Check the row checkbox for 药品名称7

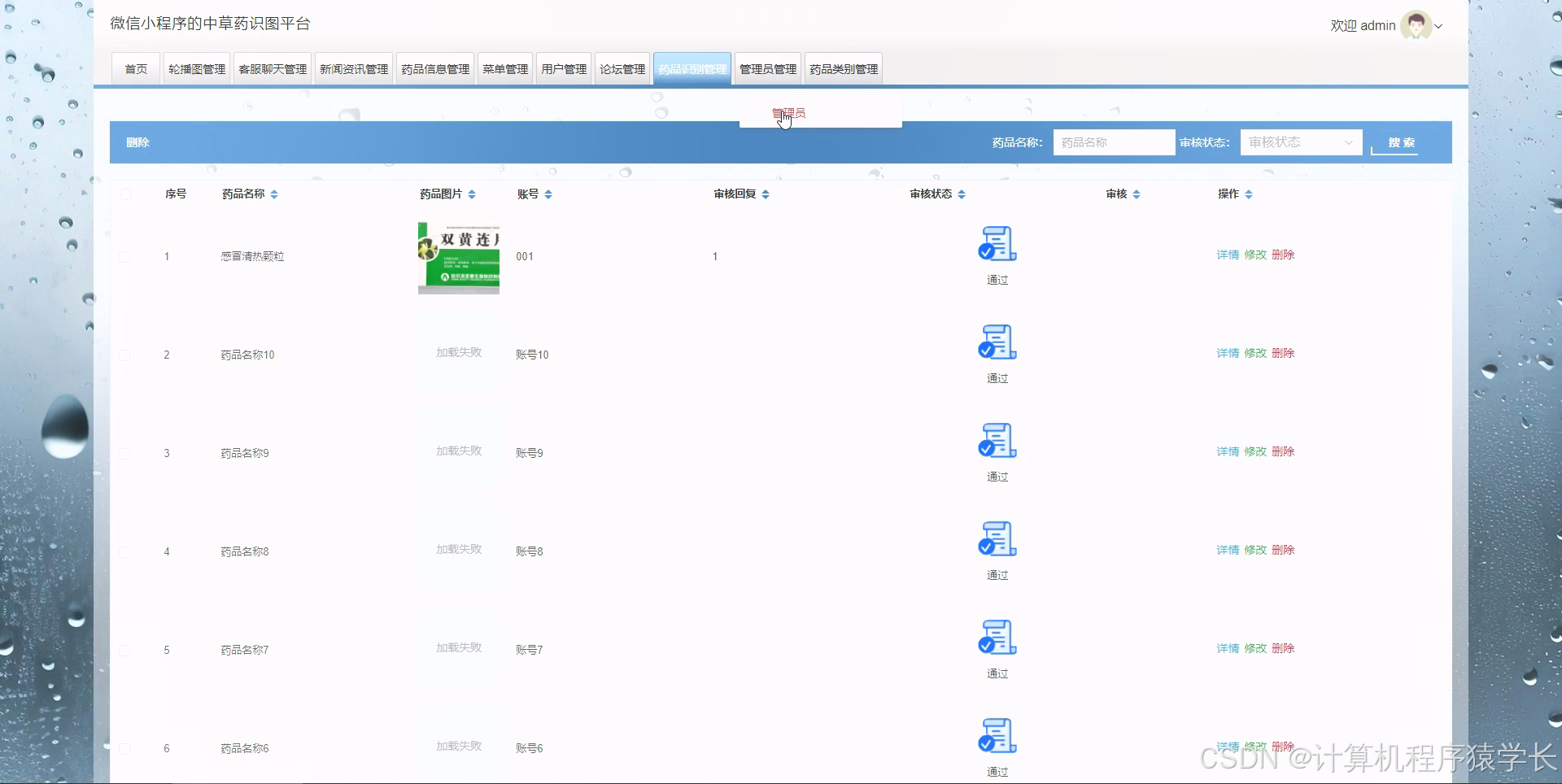point(124,650)
